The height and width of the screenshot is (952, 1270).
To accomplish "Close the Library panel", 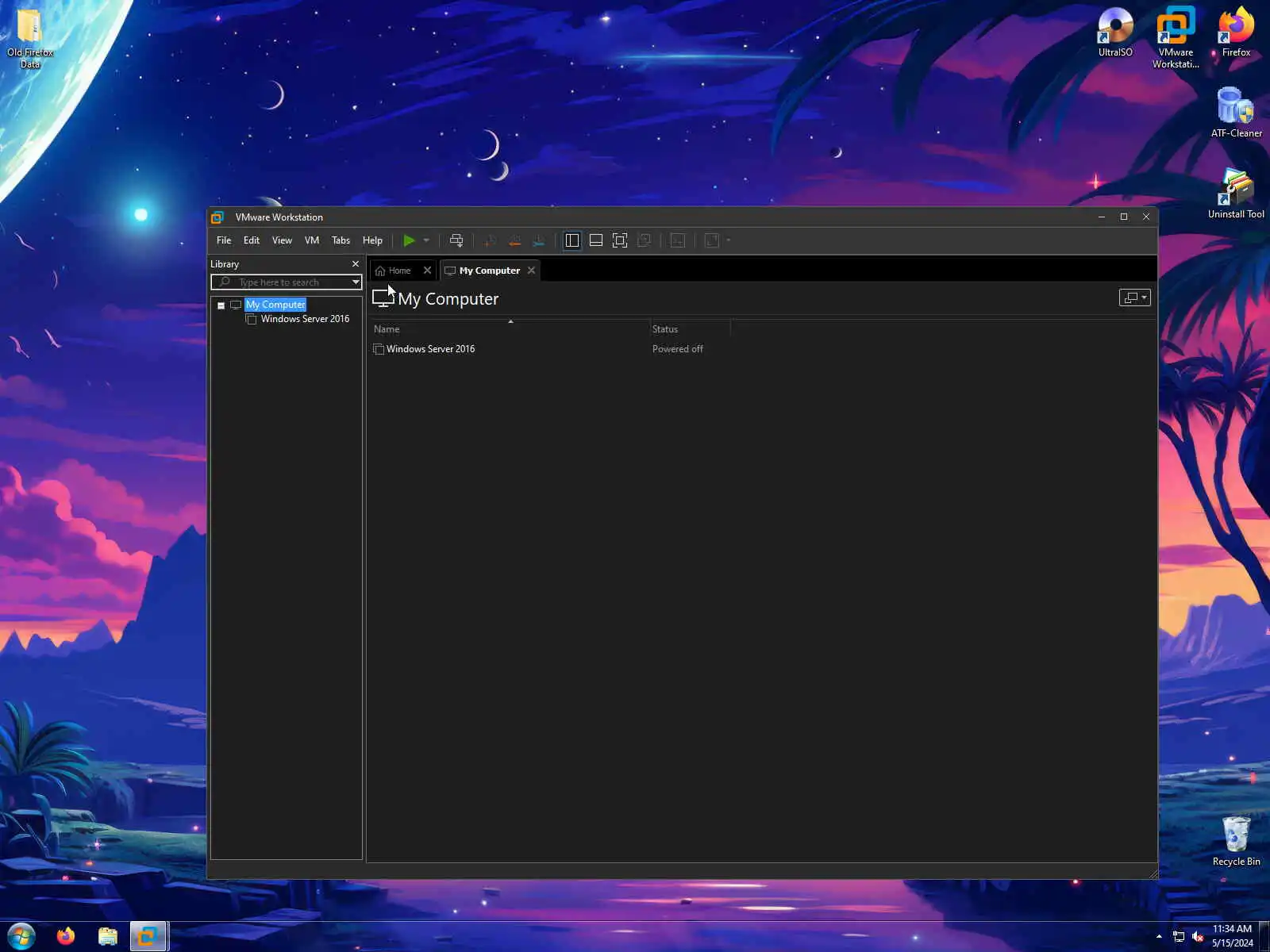I will (355, 264).
